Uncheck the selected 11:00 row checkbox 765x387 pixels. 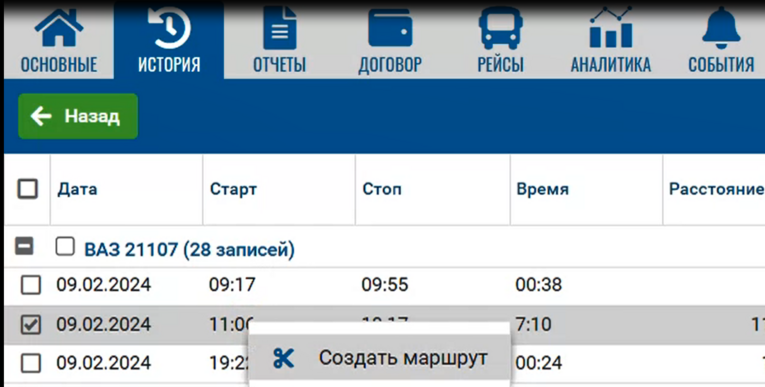31,325
